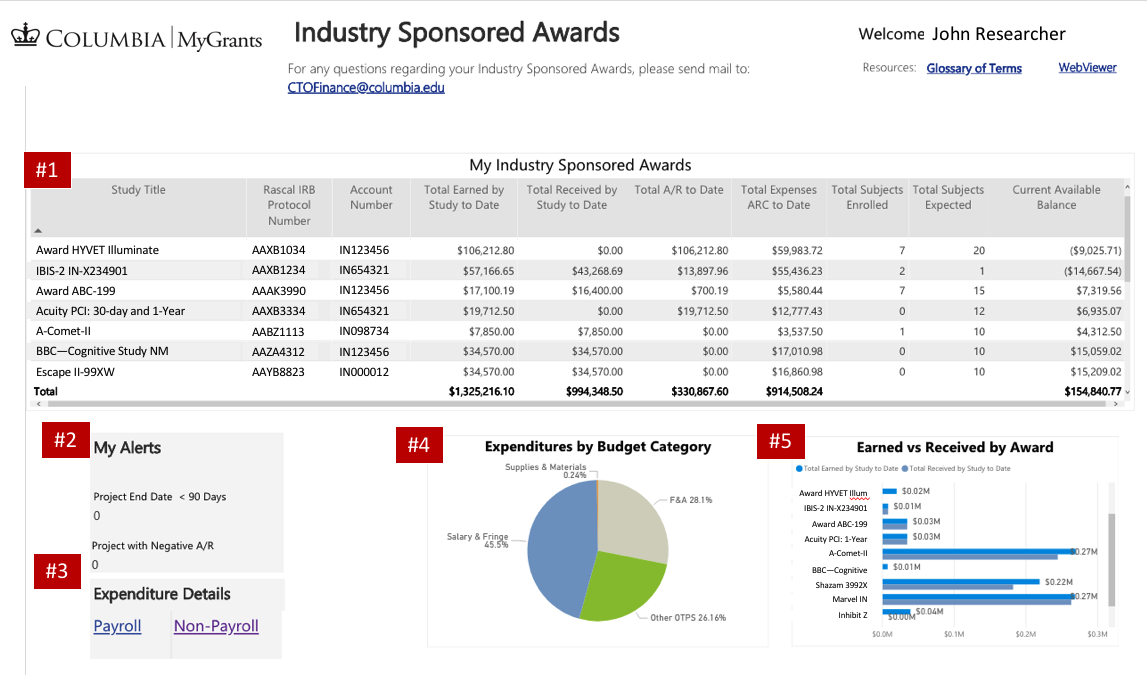Select the A-Comet-II study title
This screenshot has height=675, width=1147.
pyautogui.click(x=63, y=331)
